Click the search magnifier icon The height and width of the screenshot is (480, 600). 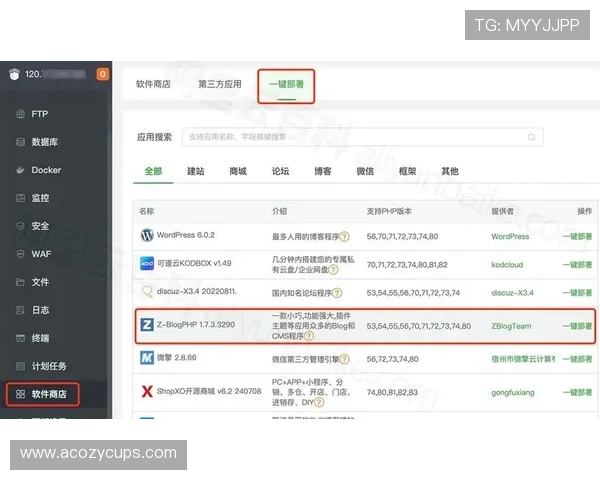(532, 137)
